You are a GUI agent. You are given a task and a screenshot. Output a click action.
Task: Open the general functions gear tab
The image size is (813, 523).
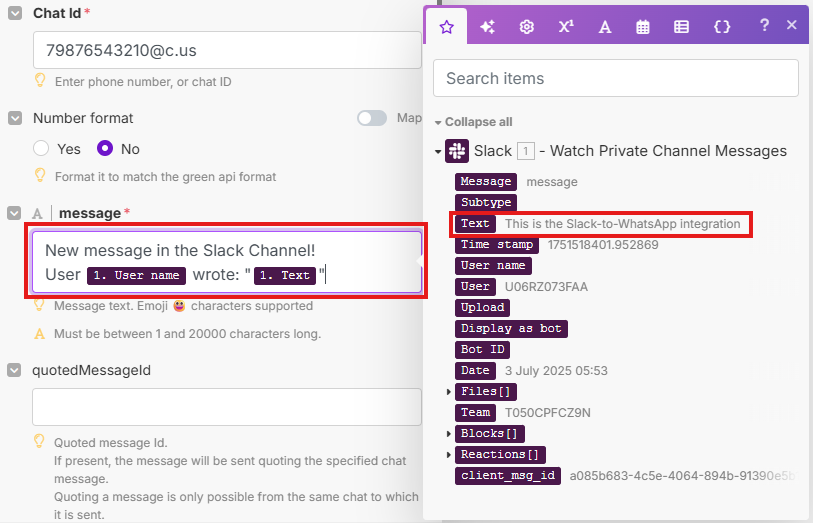click(526, 27)
